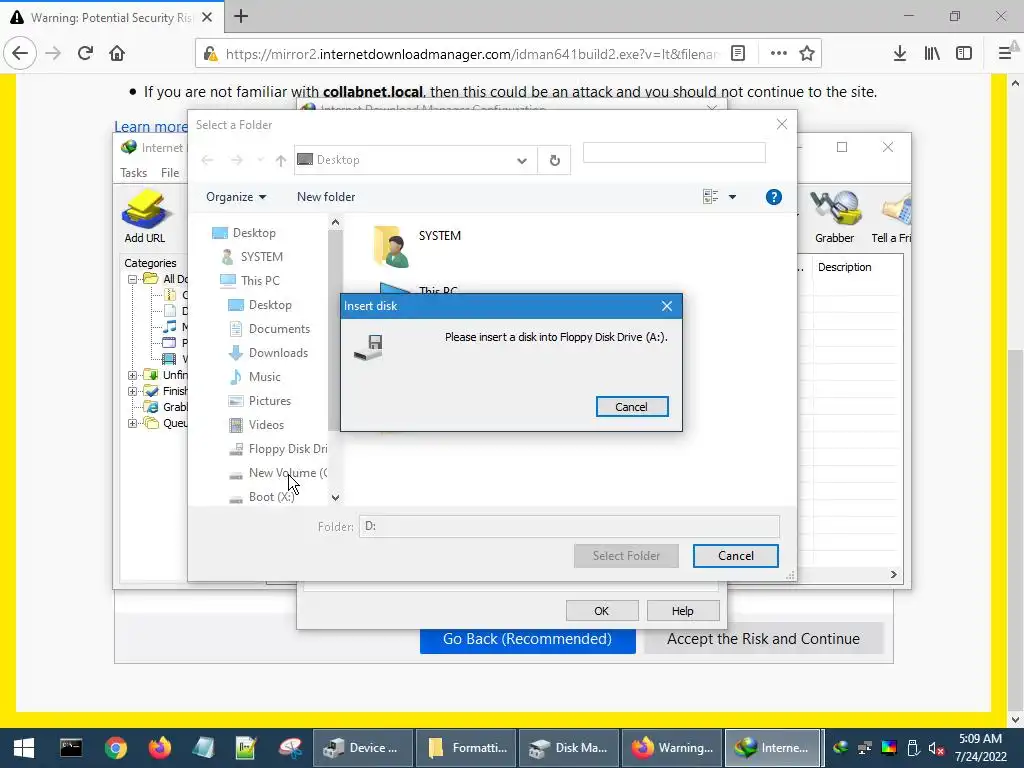Open Chrome from the taskbar
The width and height of the screenshot is (1024, 768).
coord(115,748)
